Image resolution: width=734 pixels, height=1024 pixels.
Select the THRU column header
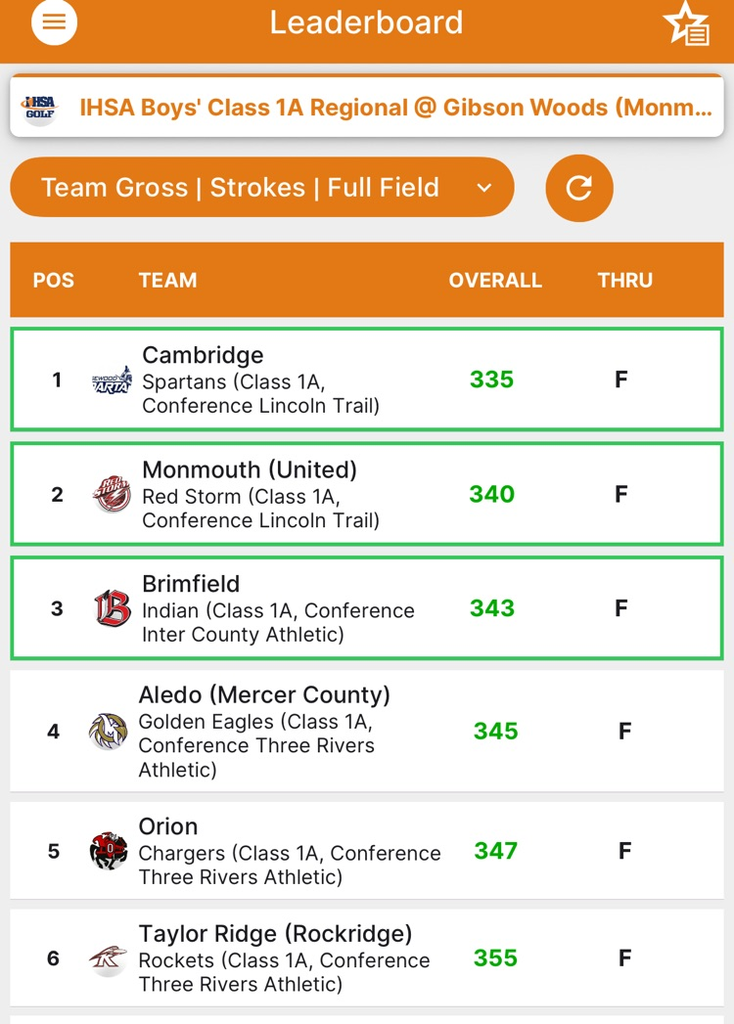(x=625, y=281)
